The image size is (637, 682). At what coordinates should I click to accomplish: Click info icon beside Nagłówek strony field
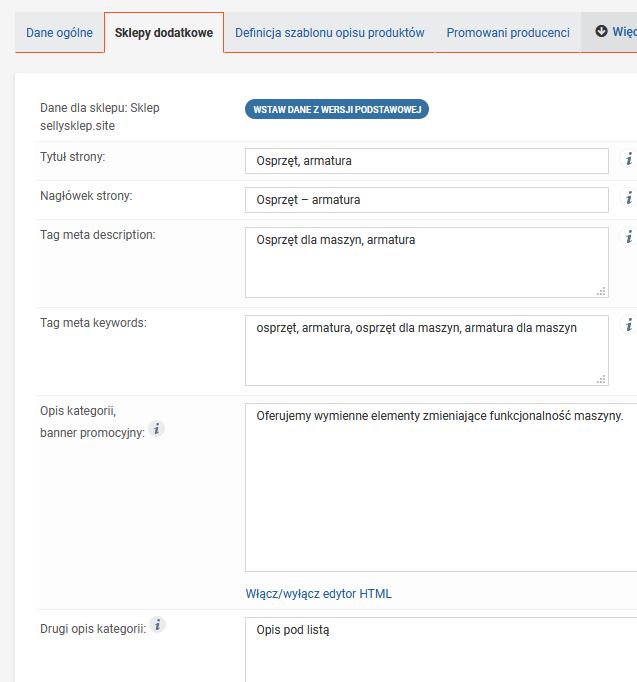(x=629, y=198)
